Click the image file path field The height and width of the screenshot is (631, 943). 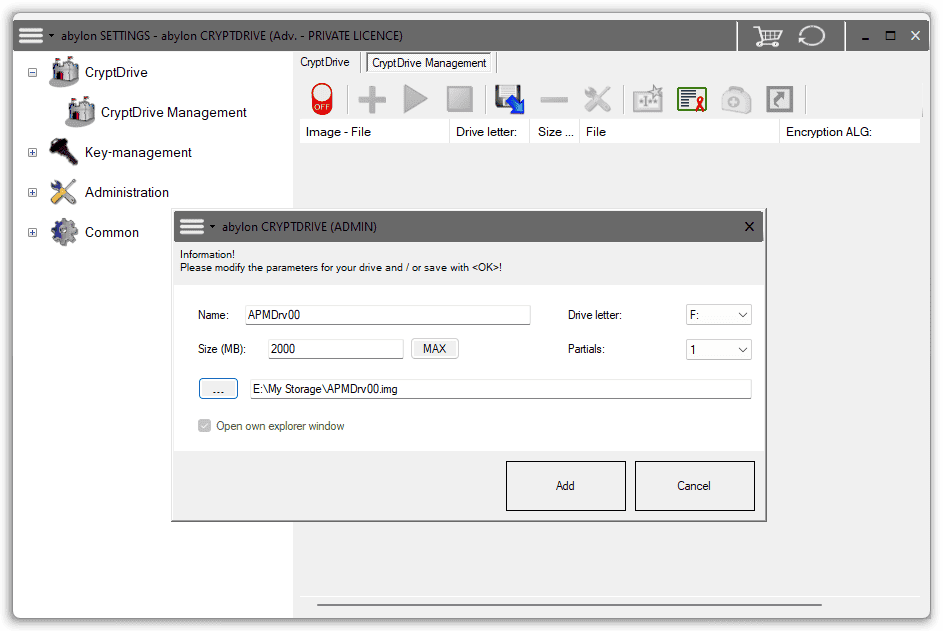pos(500,389)
